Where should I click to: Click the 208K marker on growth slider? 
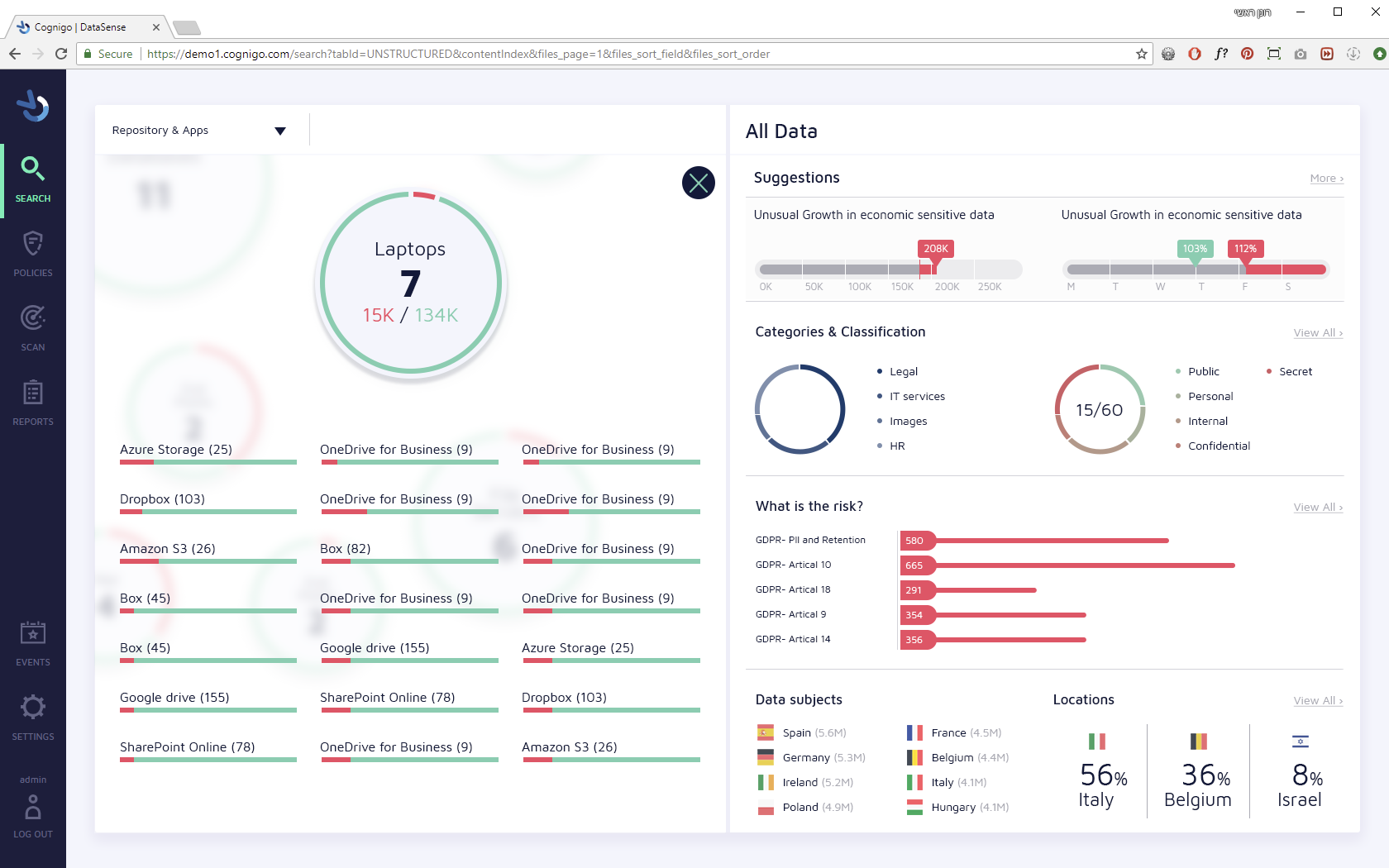(x=936, y=249)
